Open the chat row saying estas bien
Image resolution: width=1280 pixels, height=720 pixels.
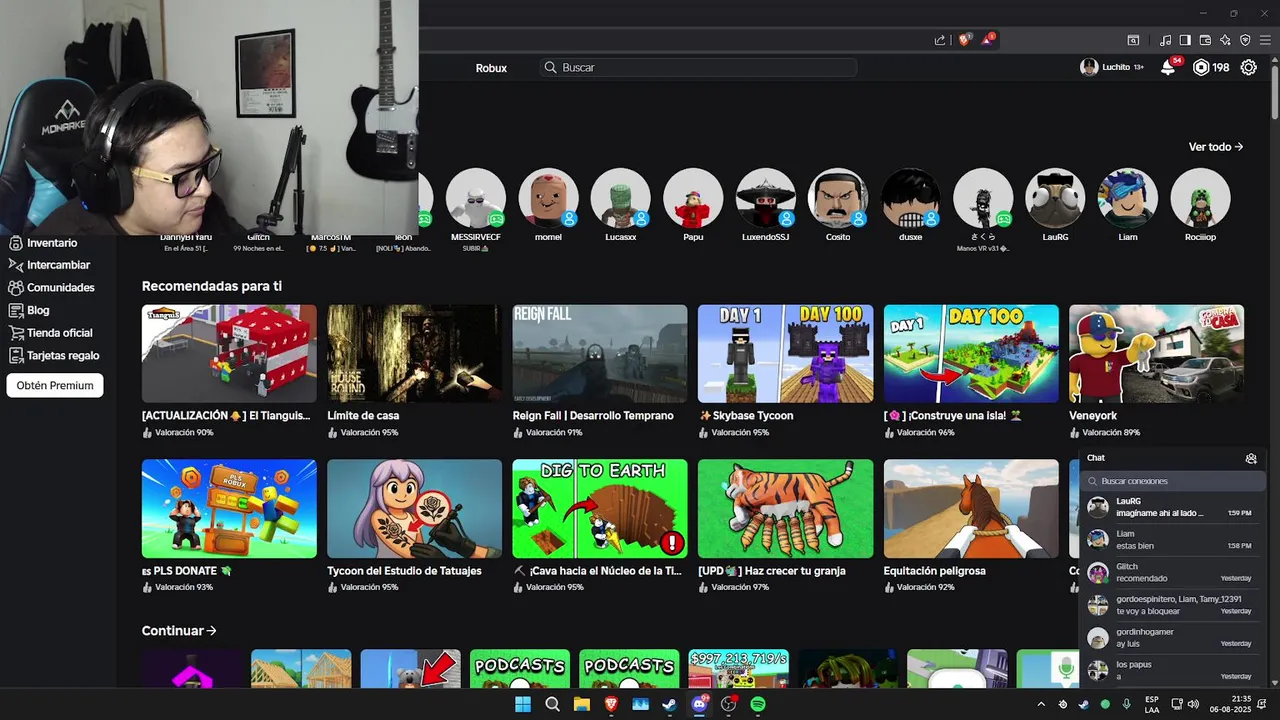[1170, 540]
